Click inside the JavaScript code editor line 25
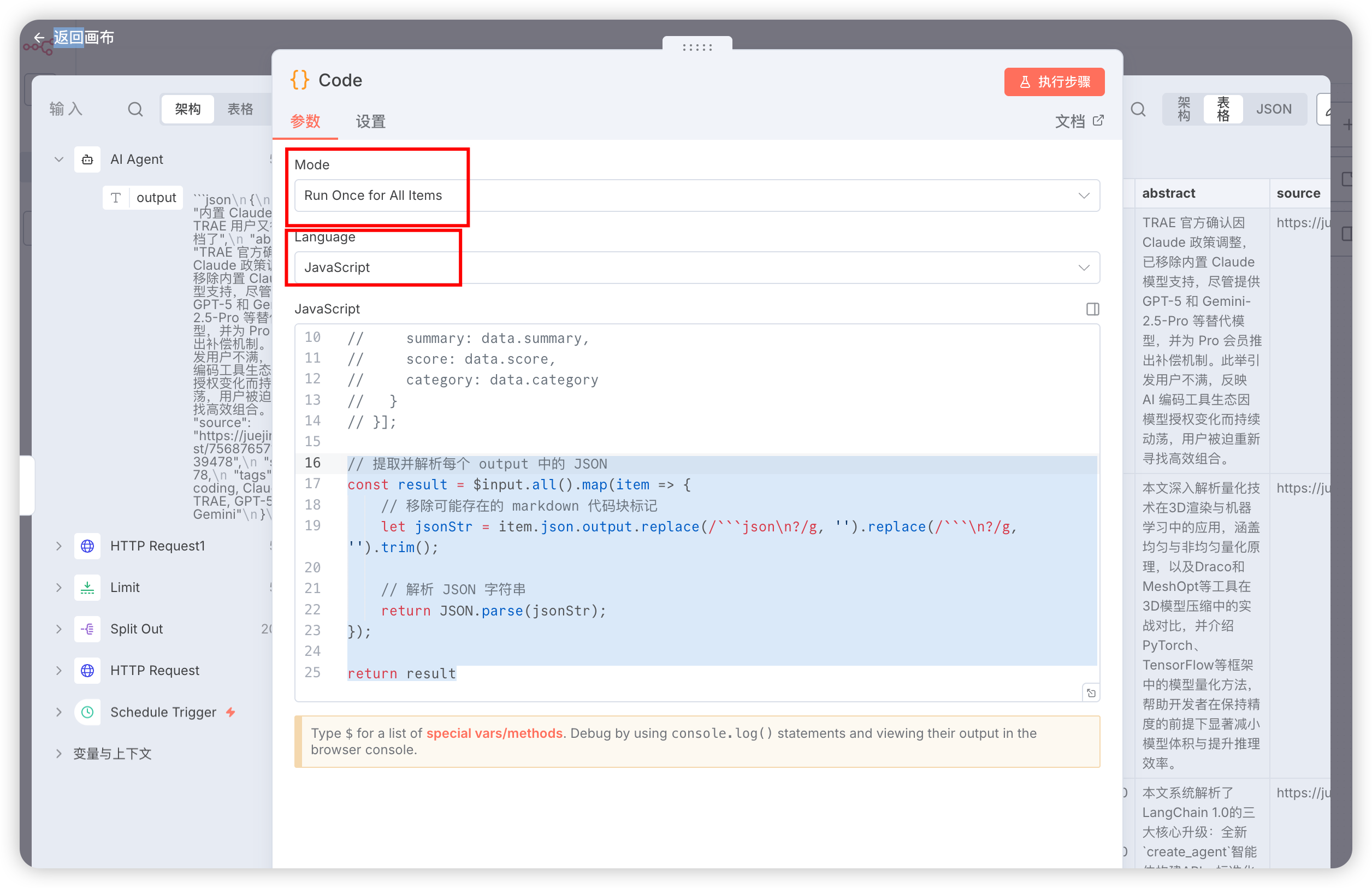Image resolution: width=1372 pixels, height=888 pixels. 401,673
